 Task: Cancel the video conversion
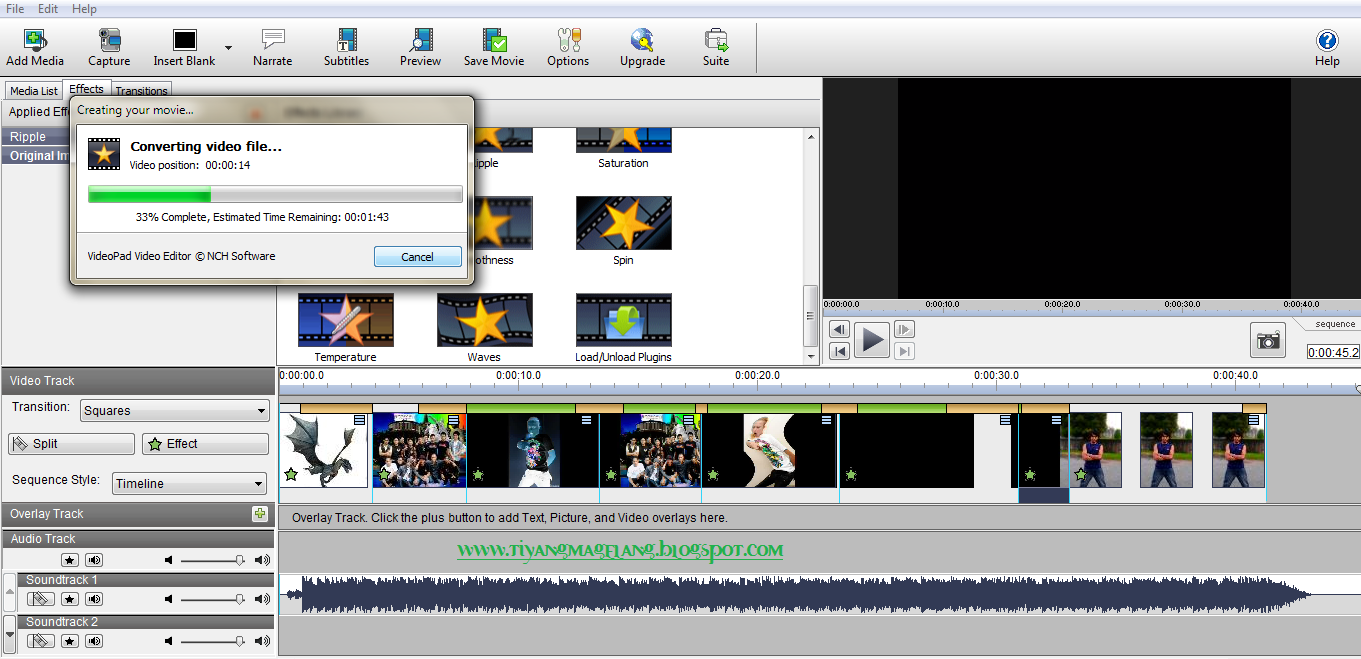tap(417, 257)
